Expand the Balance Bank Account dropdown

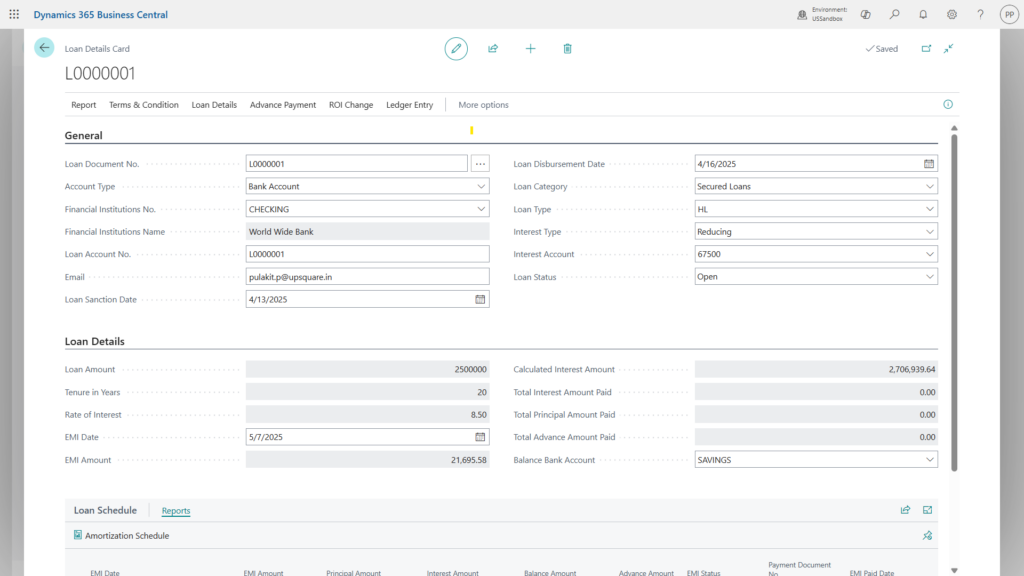tap(930, 460)
